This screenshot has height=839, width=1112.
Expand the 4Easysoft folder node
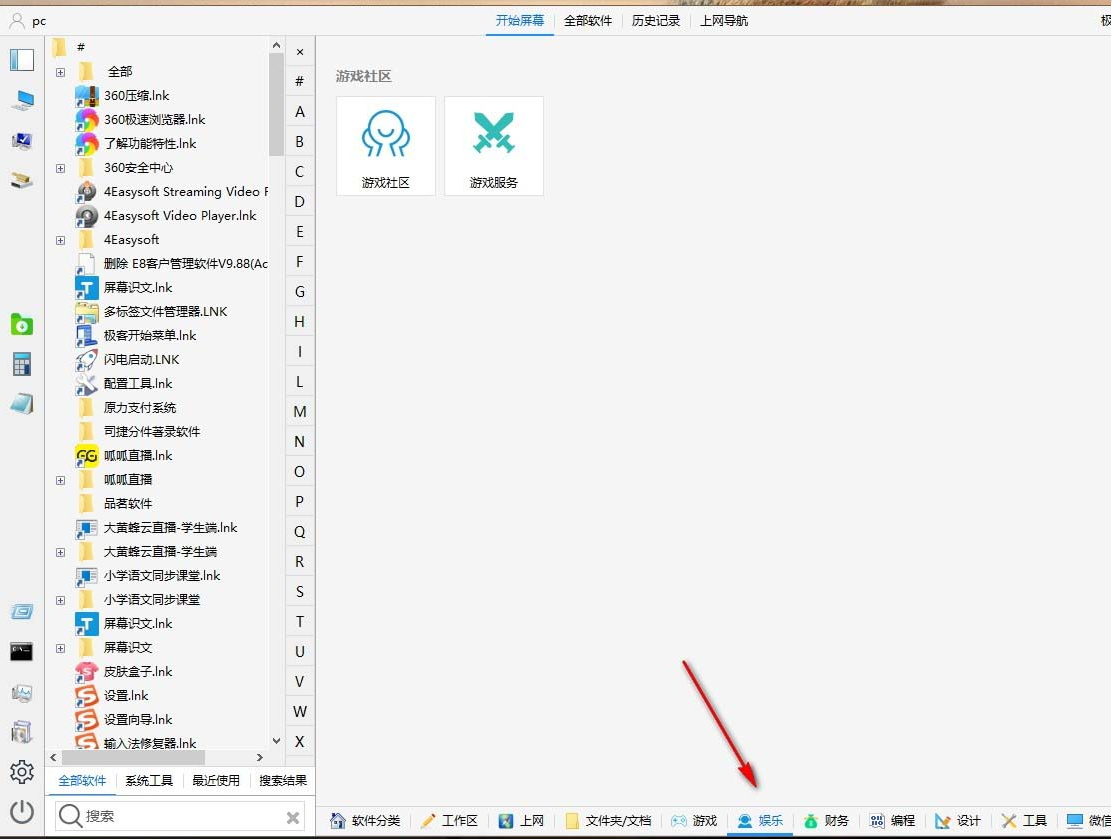click(x=60, y=239)
